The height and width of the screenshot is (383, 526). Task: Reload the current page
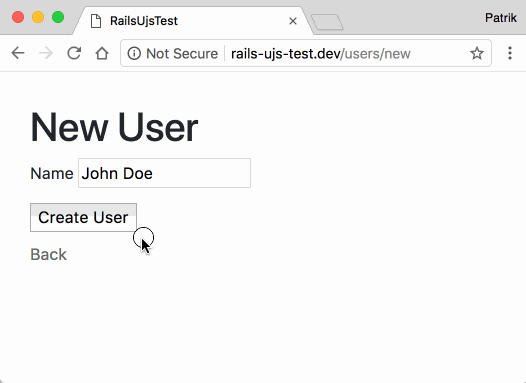tap(74, 53)
